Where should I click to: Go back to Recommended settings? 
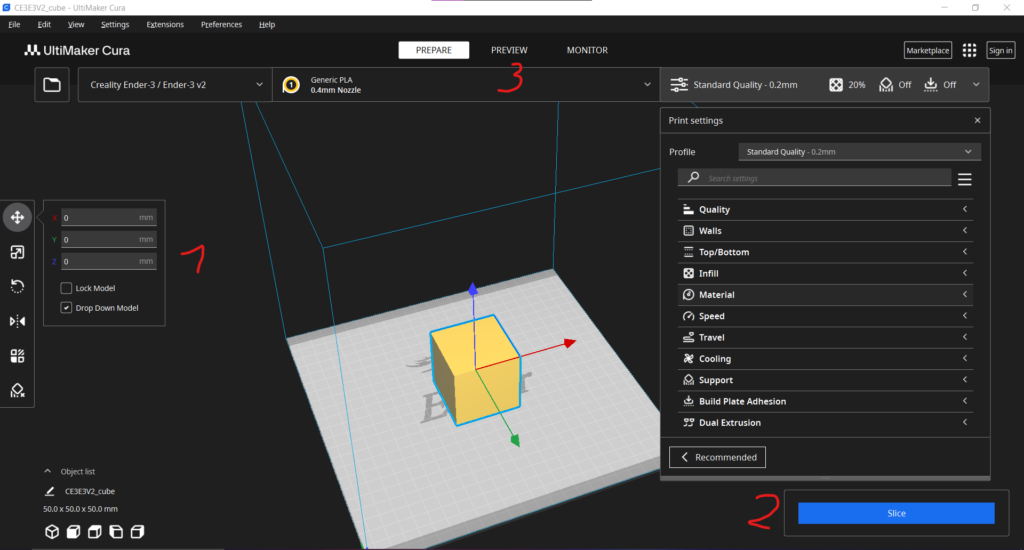(x=717, y=457)
